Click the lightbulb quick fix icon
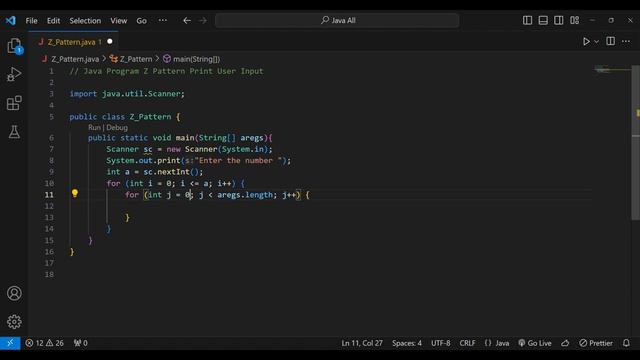Viewport: 640px width, 360px height. tap(75, 193)
